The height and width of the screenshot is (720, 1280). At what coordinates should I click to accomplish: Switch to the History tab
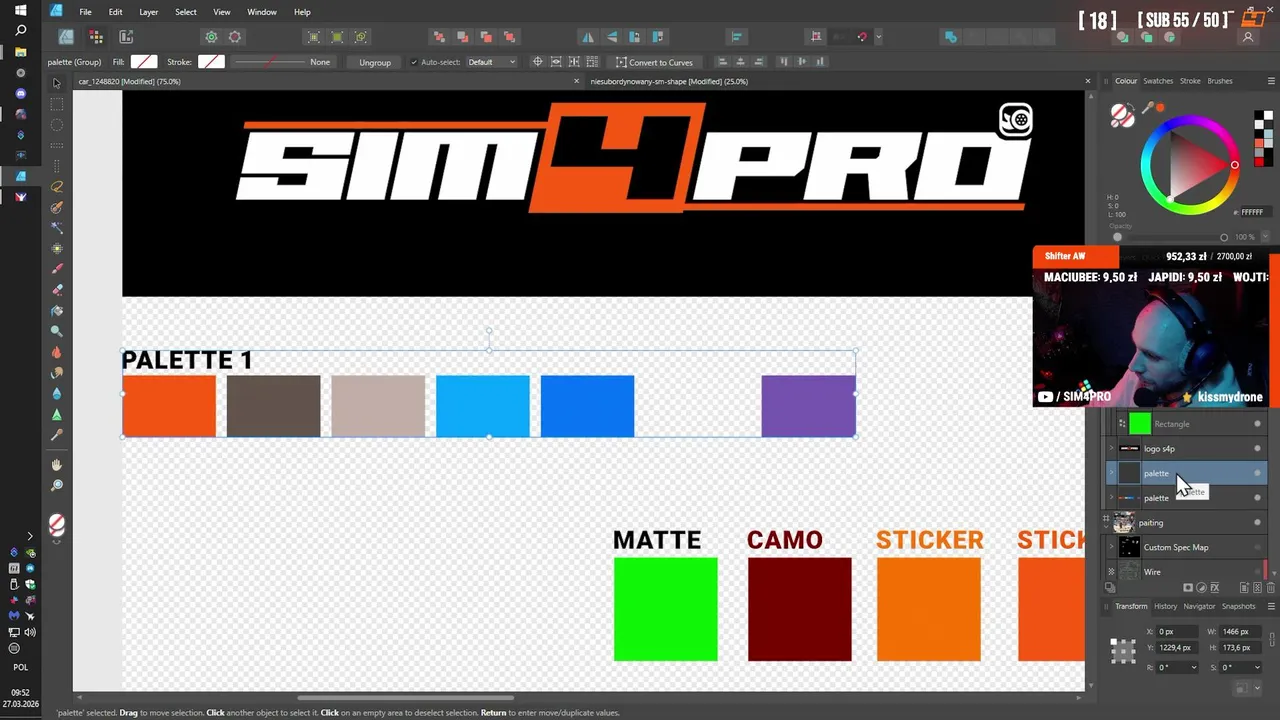click(1166, 606)
